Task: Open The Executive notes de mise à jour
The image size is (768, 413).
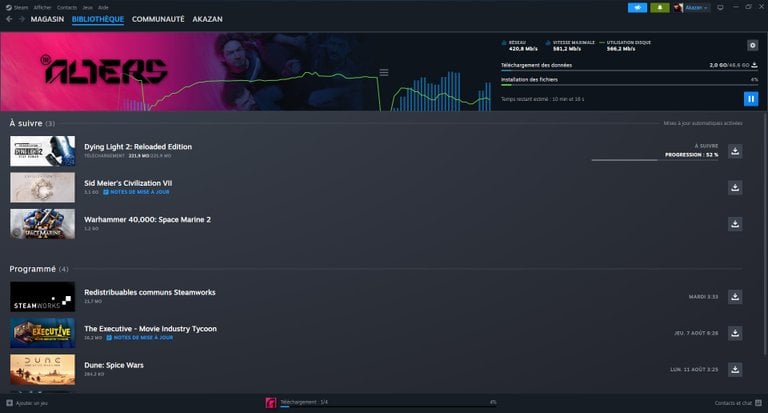Action: (143, 338)
